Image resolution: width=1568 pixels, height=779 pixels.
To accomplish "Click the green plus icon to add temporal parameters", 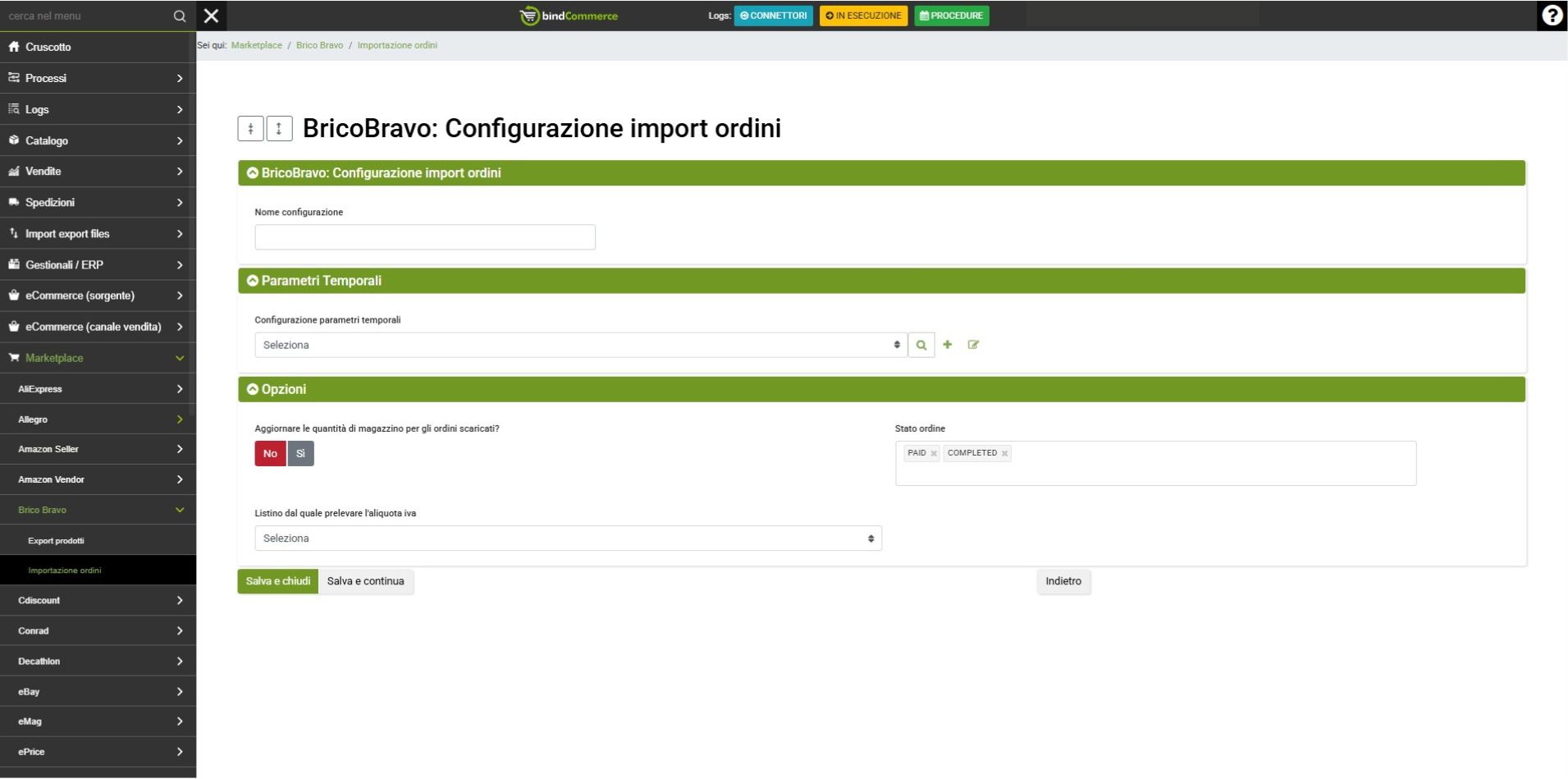I will coord(948,345).
